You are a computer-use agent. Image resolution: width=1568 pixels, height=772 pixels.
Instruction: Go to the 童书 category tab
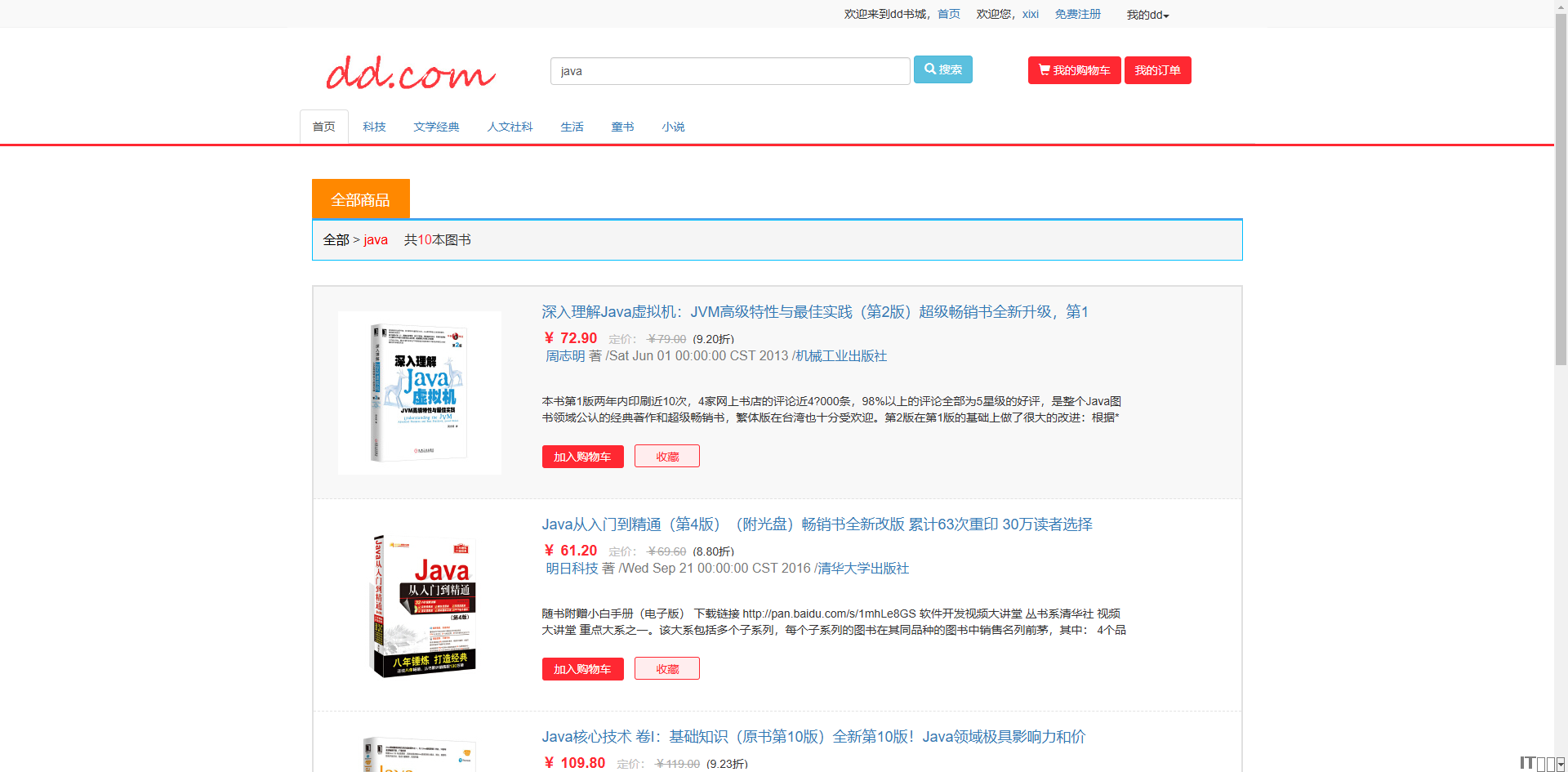(x=622, y=127)
